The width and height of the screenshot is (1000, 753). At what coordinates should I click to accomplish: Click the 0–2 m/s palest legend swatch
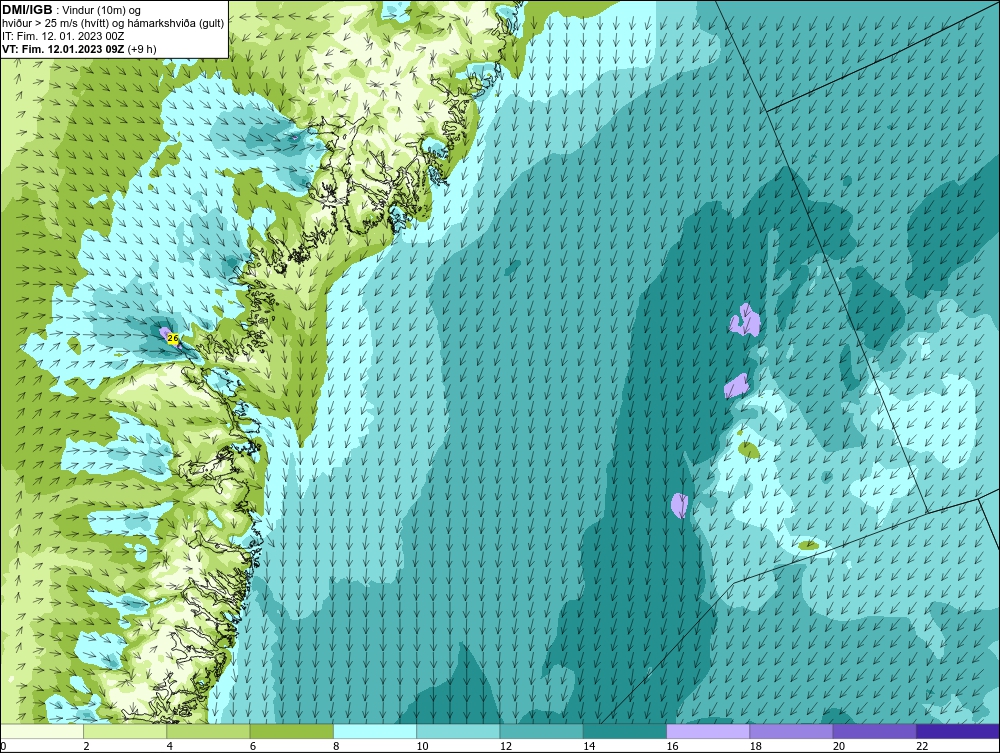(41, 731)
